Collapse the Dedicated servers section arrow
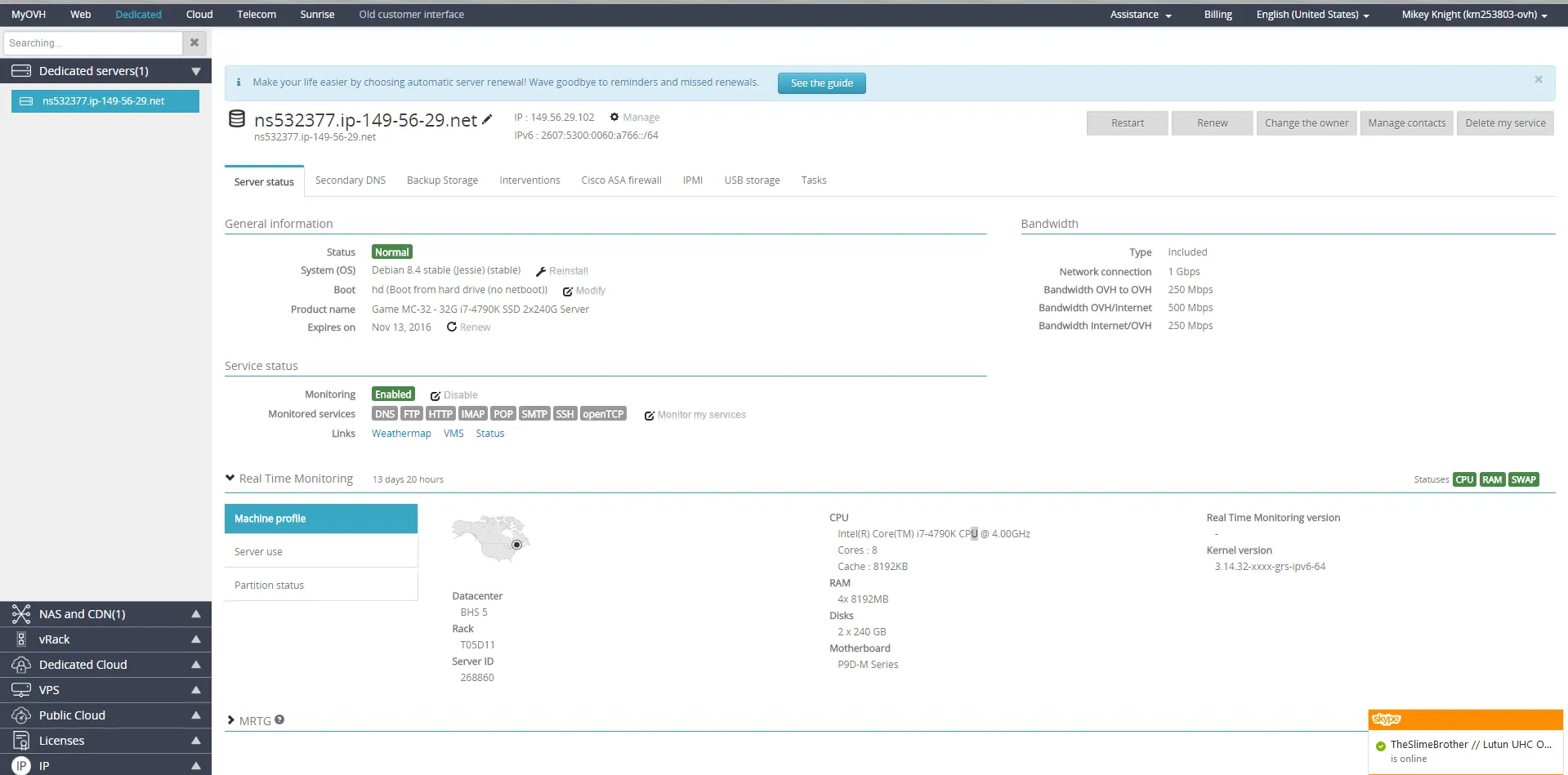Screen dimensions: 1568x775 [x=196, y=71]
